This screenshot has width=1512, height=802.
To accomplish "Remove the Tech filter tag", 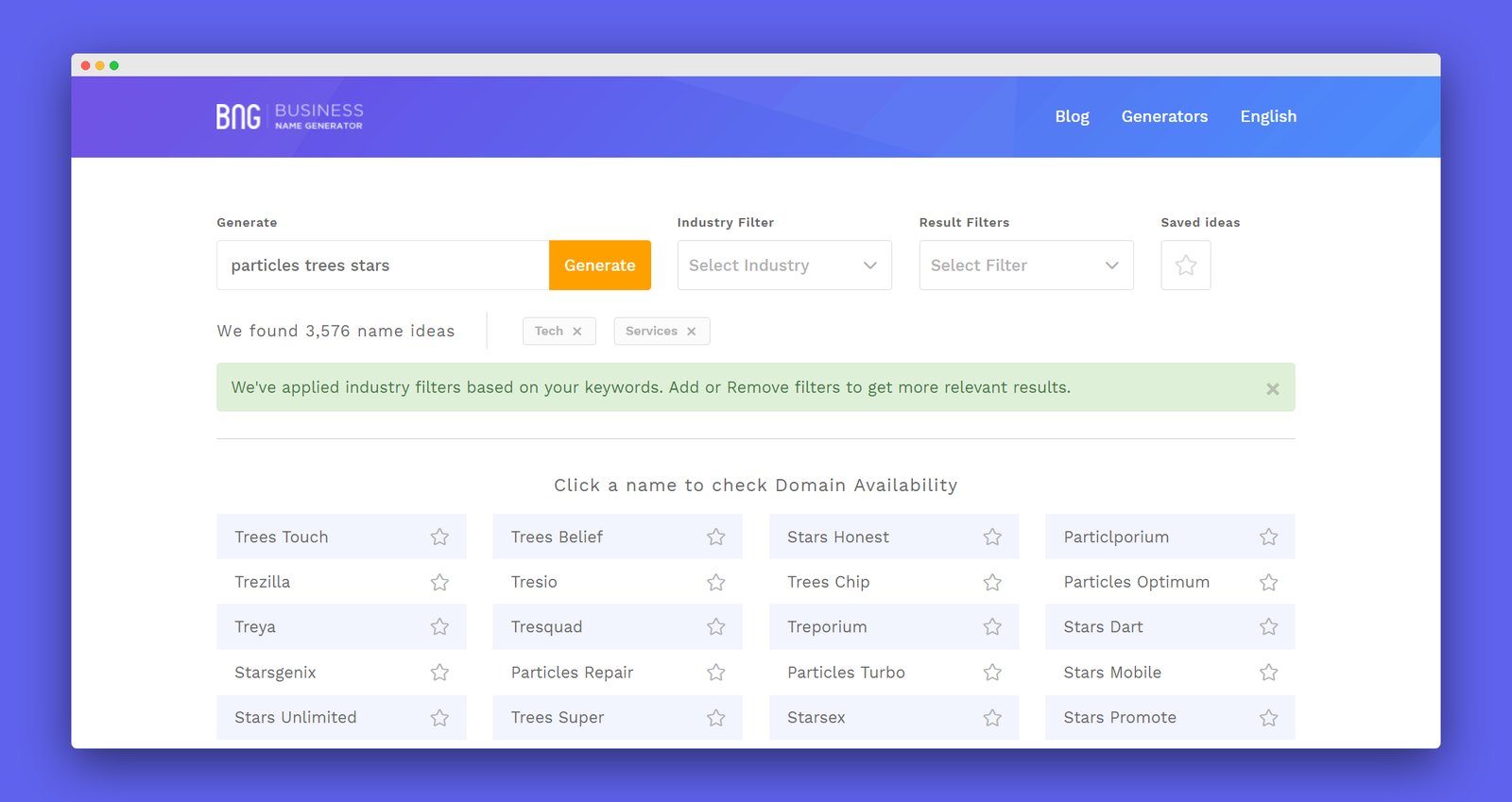I will [x=576, y=331].
